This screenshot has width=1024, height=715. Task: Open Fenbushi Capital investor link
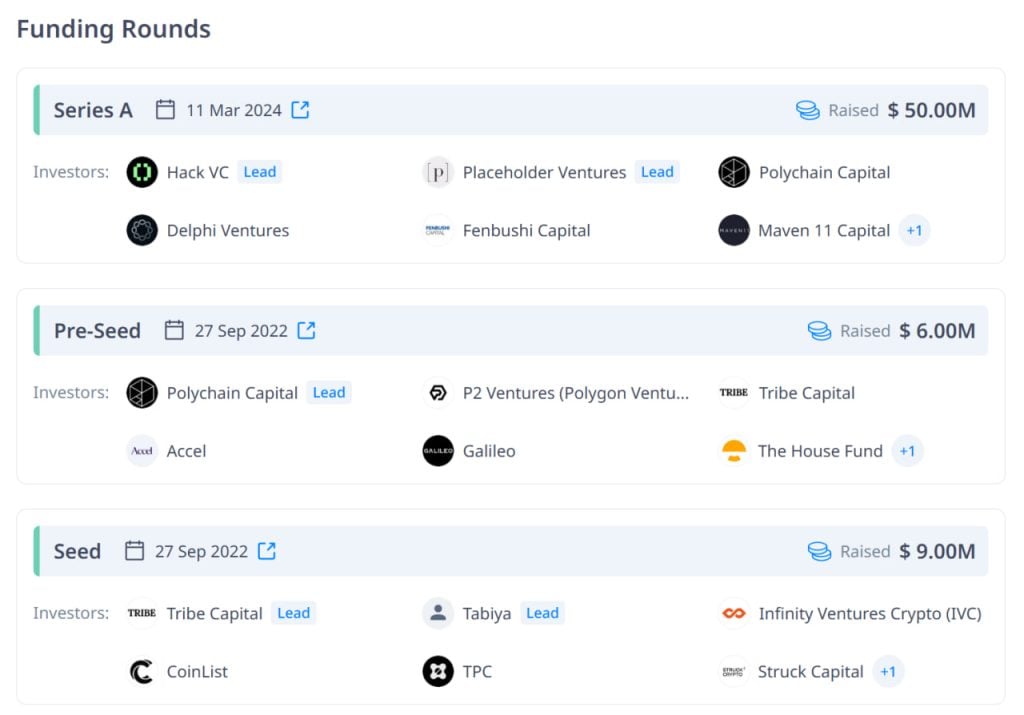tap(526, 230)
